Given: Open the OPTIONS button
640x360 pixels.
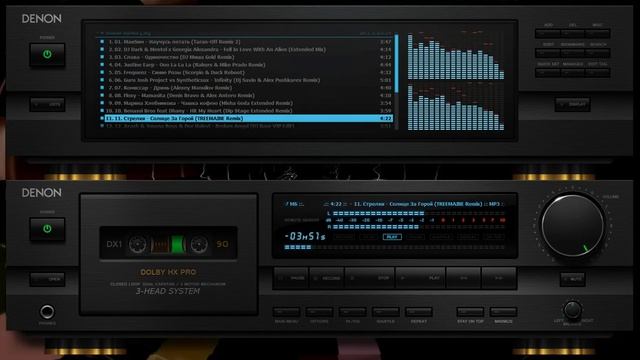Looking at the screenshot, I should click(319, 312).
